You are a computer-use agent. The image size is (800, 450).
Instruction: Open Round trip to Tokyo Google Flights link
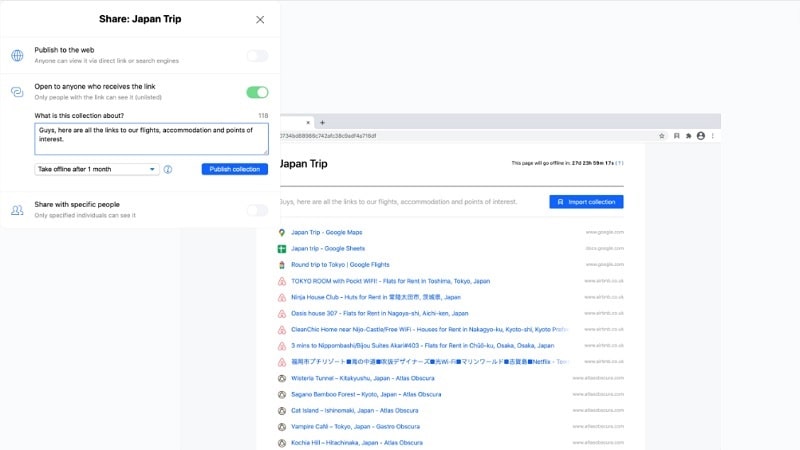pyautogui.click(x=340, y=265)
